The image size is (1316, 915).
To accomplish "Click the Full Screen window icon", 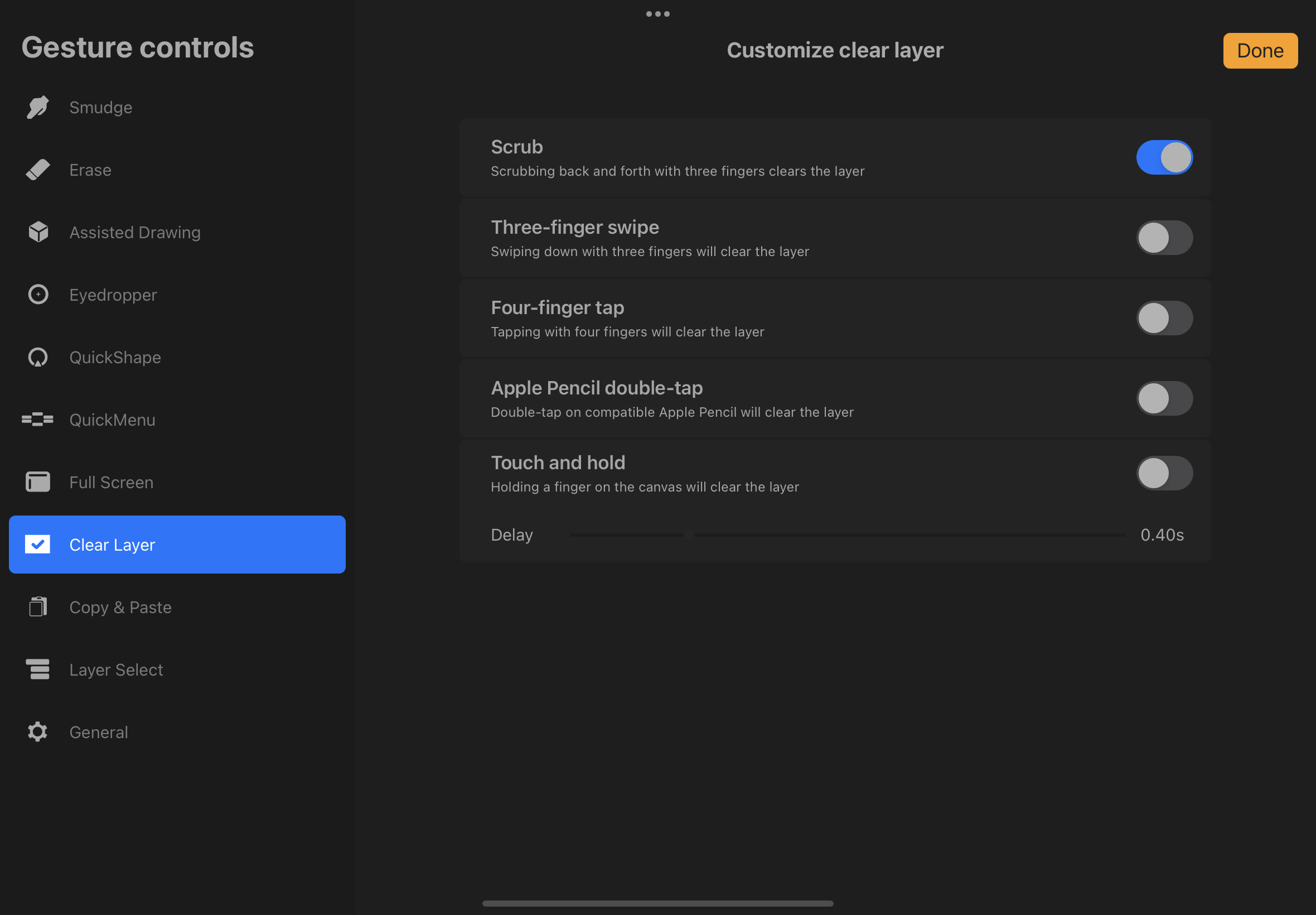I will coord(38,482).
